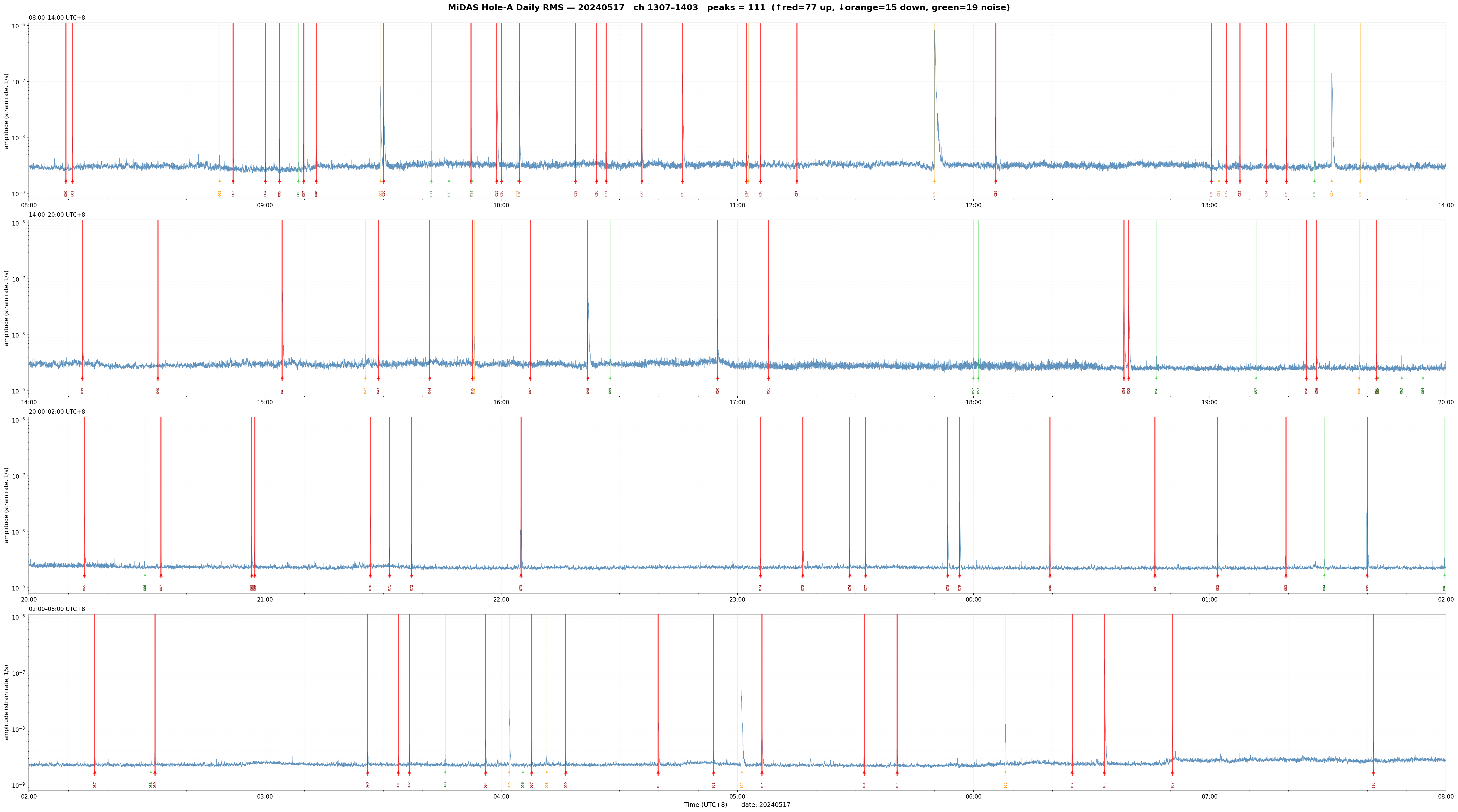Select the green noise marker labeled 049
The height and width of the screenshot is (812, 1458).
610,378
